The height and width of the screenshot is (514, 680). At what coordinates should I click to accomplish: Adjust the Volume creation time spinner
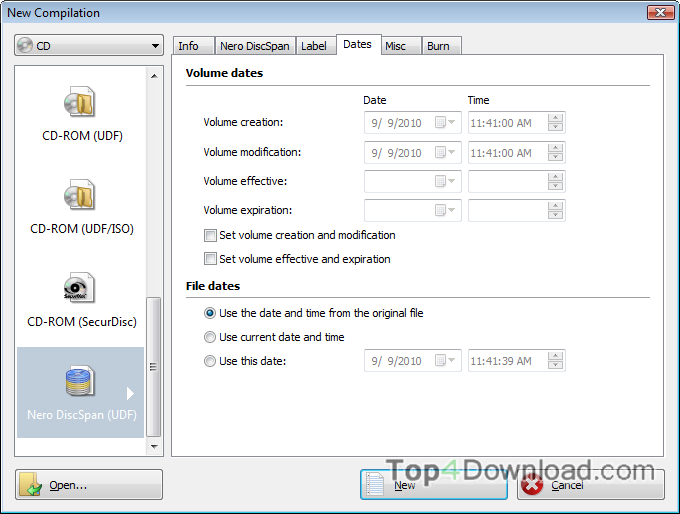point(556,123)
